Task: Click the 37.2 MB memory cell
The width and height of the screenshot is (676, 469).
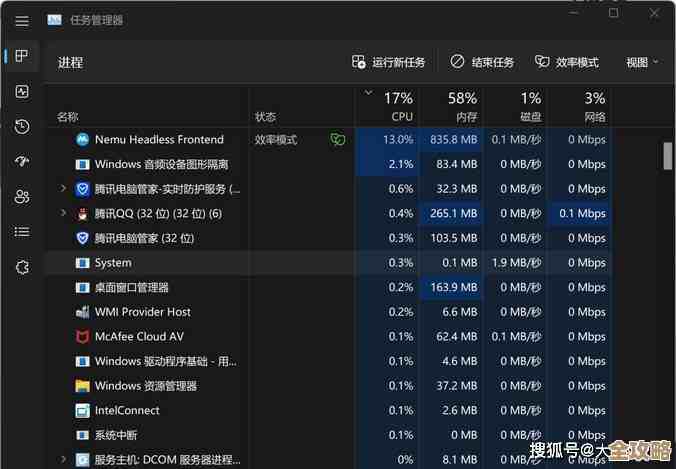Action: click(450, 385)
